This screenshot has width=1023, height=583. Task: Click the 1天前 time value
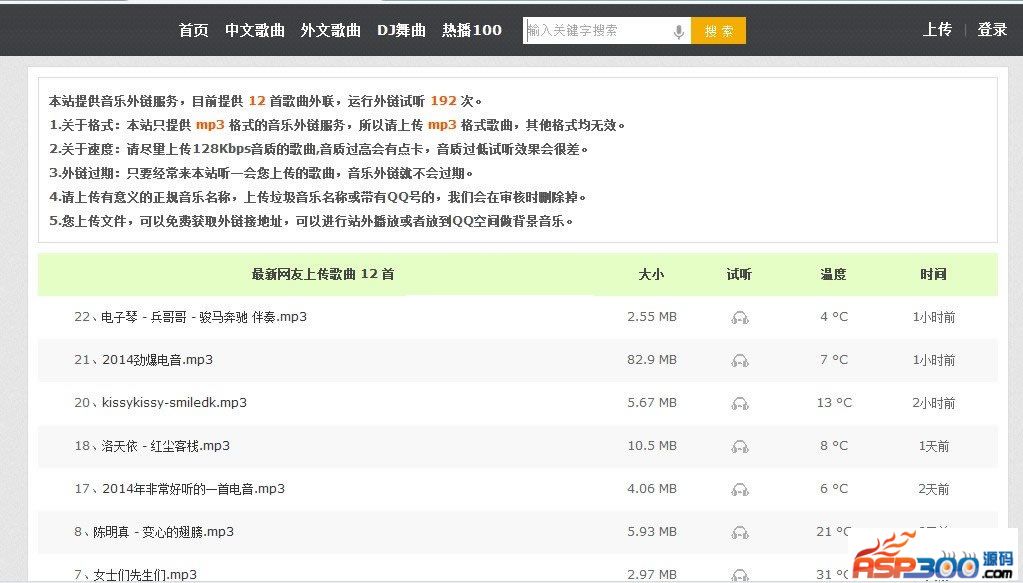point(934,446)
